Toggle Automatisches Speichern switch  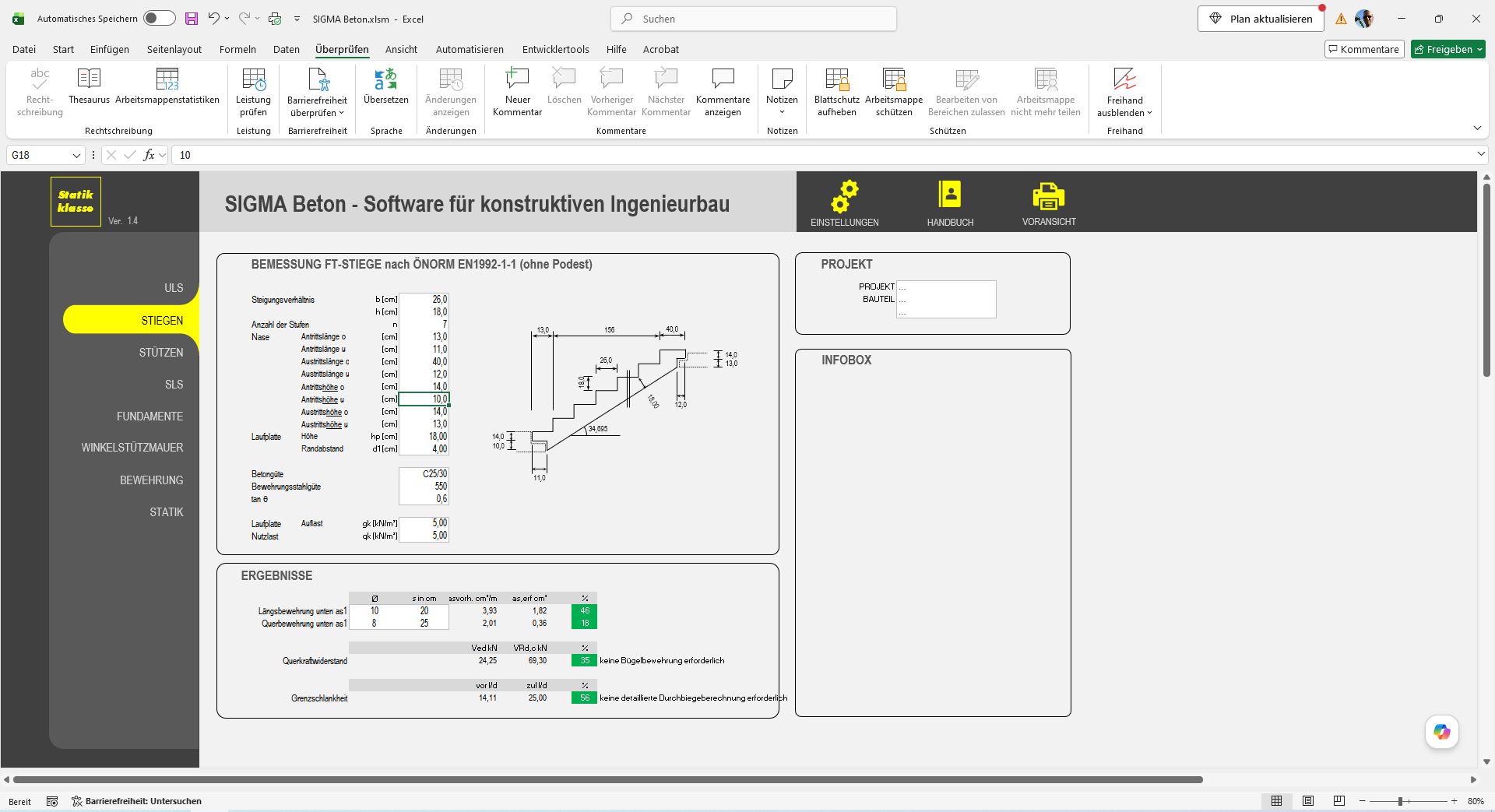click(160, 19)
